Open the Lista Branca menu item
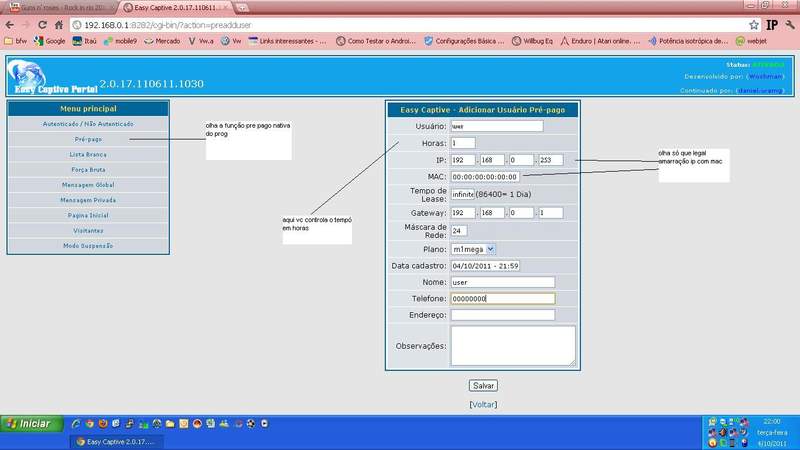The width and height of the screenshot is (800, 450). [88, 155]
